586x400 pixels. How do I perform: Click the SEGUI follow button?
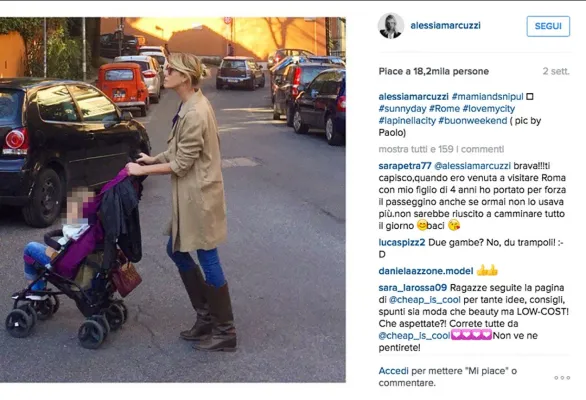click(x=548, y=26)
